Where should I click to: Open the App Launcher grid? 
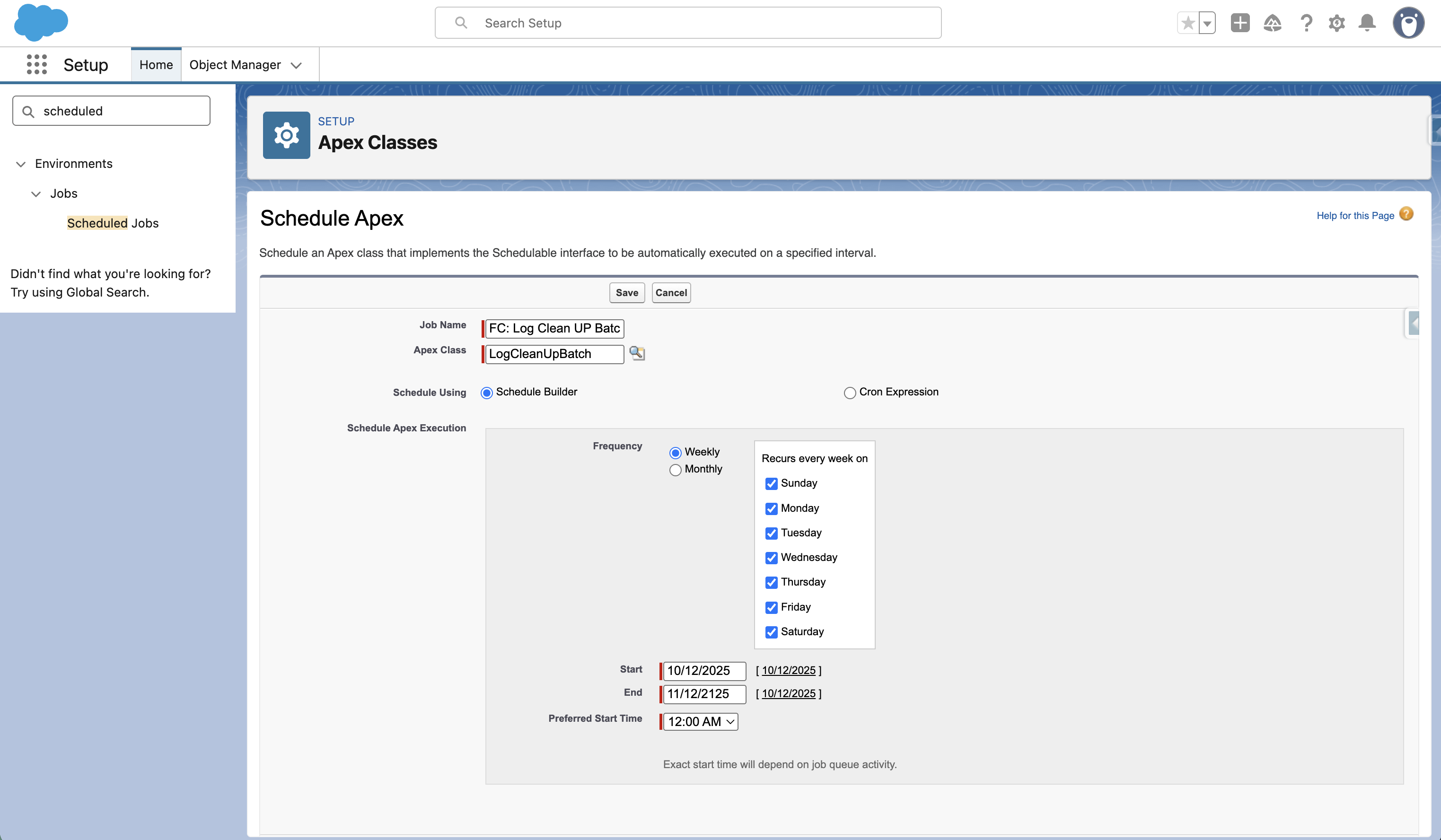point(36,65)
